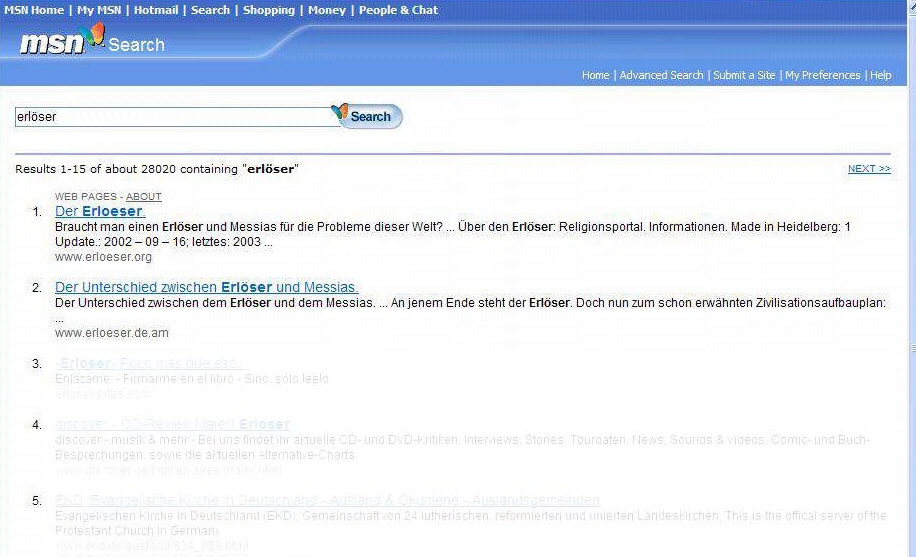This screenshot has width=916, height=557.
Task: Open My Preferences
Action: 823,75
